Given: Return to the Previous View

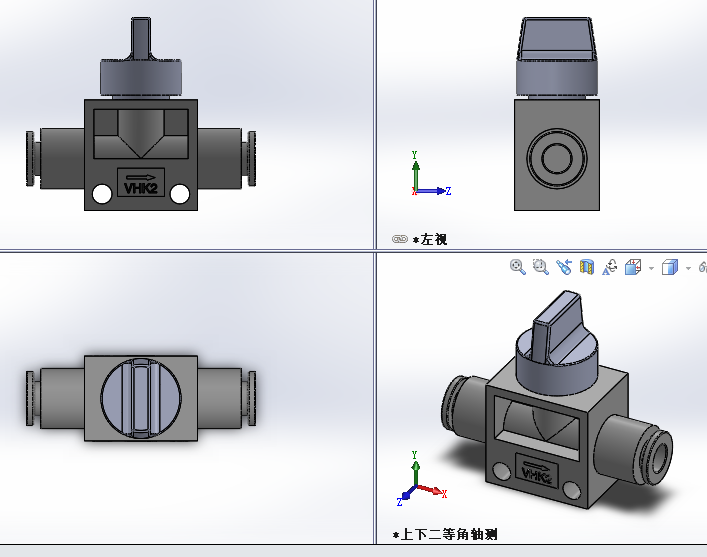Looking at the screenshot, I should tap(564, 267).
